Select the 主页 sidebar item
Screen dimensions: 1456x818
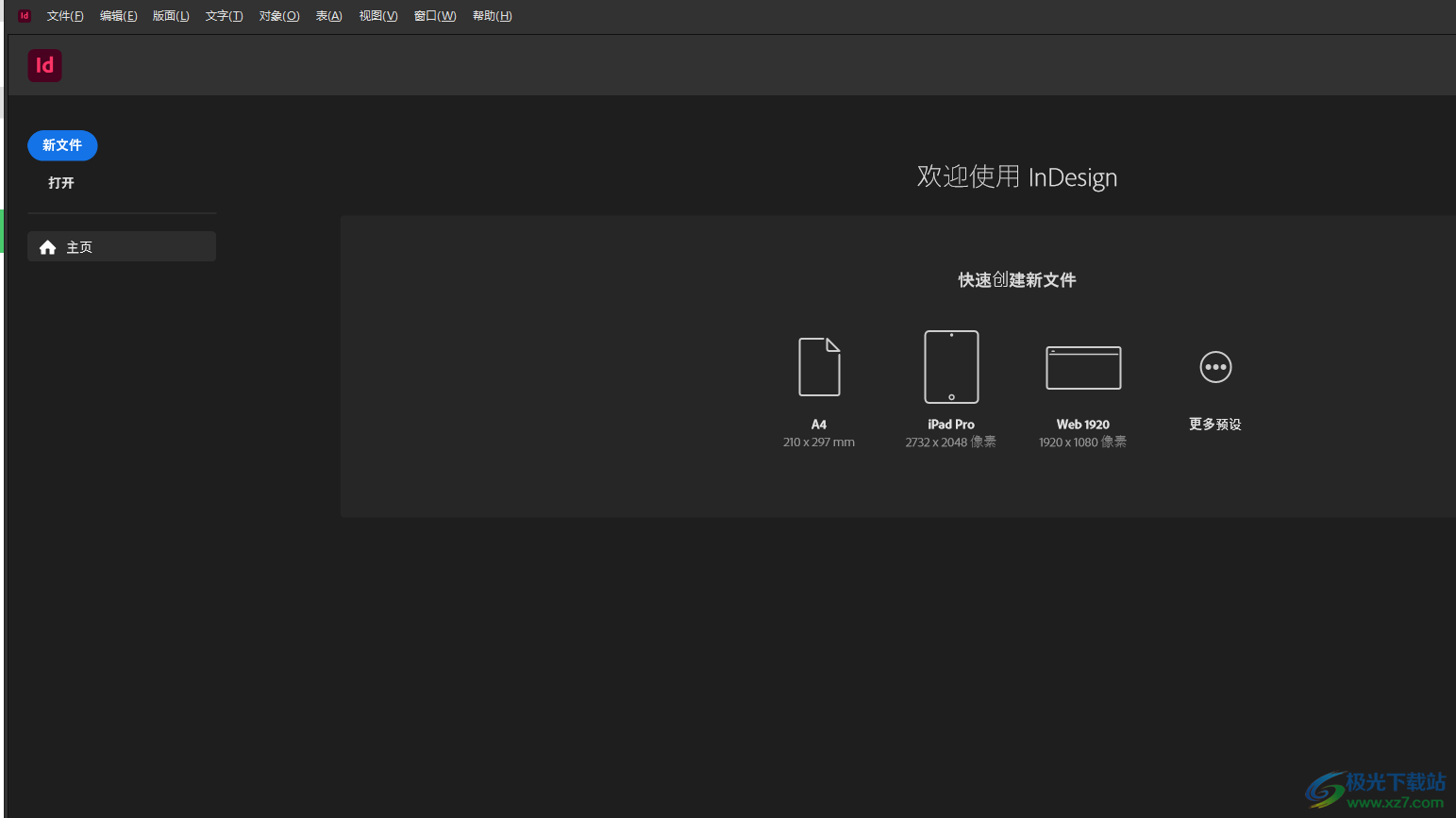[x=122, y=246]
